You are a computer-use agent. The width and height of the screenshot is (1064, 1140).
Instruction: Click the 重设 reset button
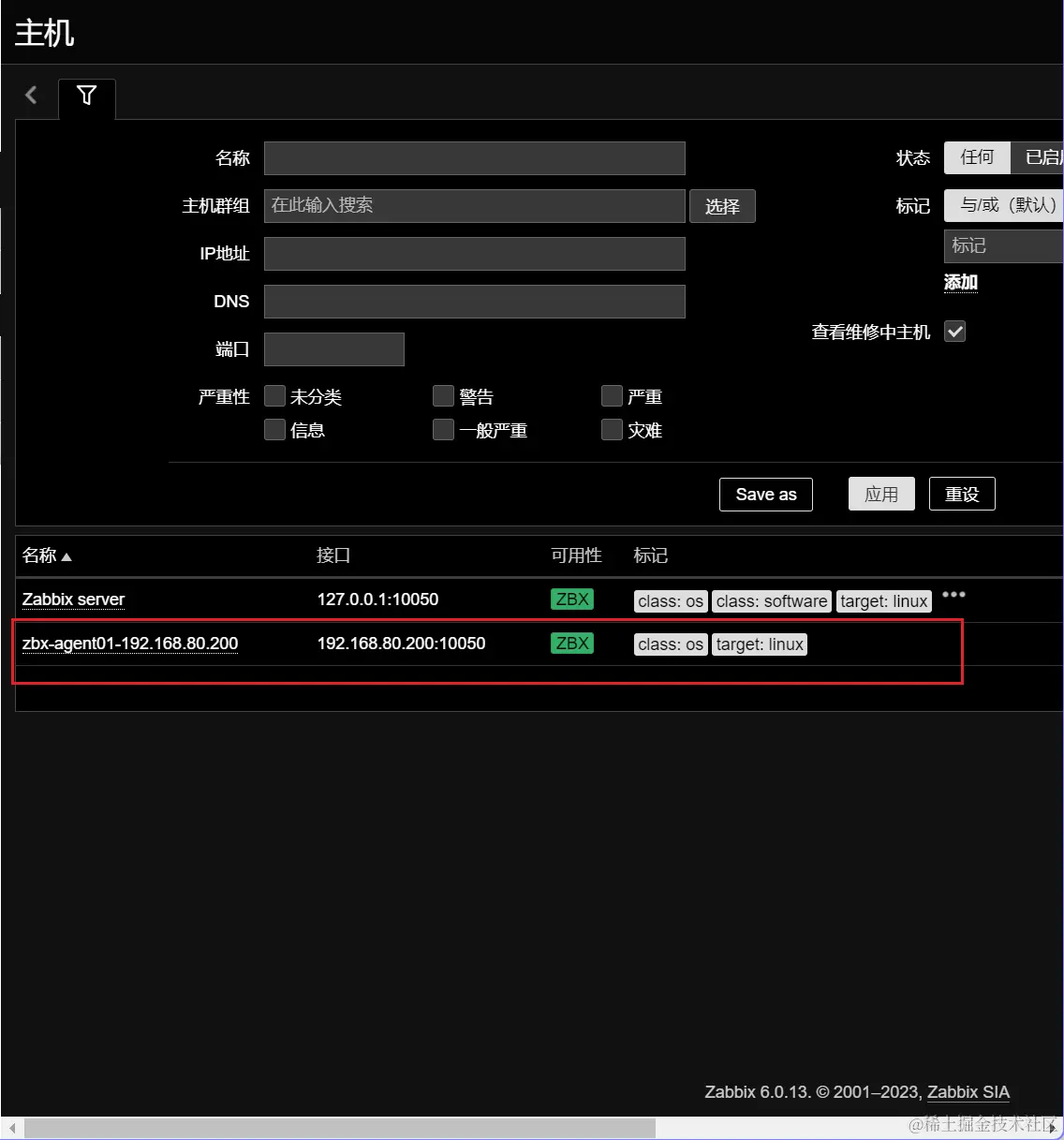[962, 495]
